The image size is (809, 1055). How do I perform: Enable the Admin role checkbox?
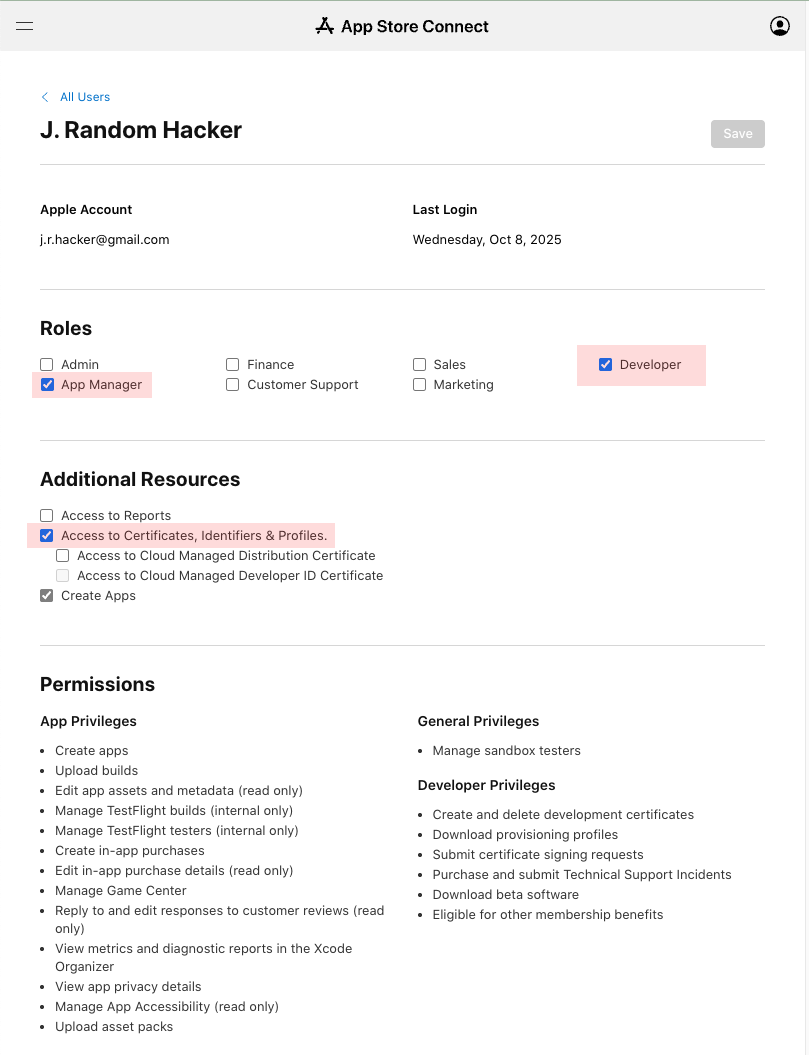coord(47,365)
